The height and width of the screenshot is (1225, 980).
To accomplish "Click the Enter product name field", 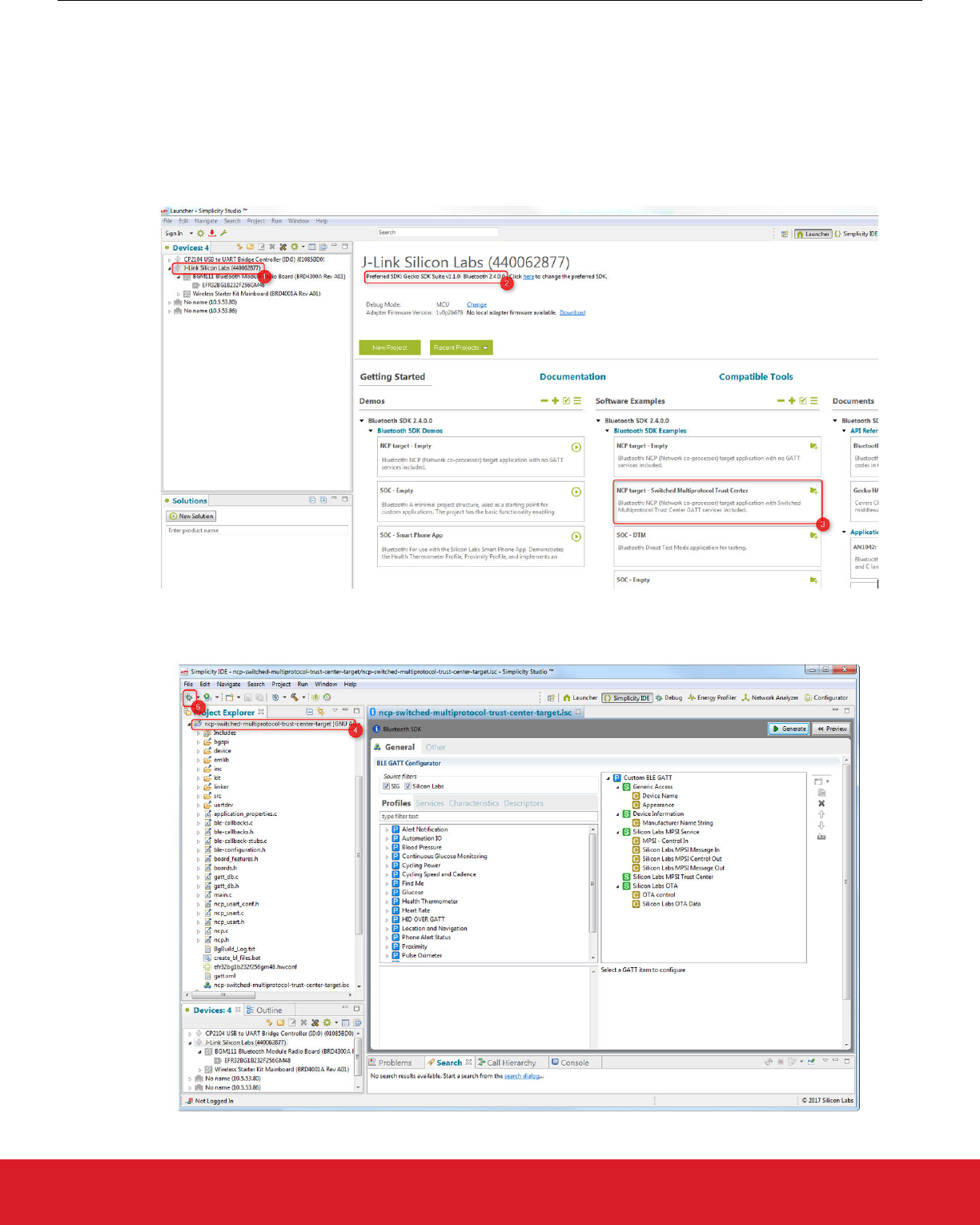I will pos(257,530).
